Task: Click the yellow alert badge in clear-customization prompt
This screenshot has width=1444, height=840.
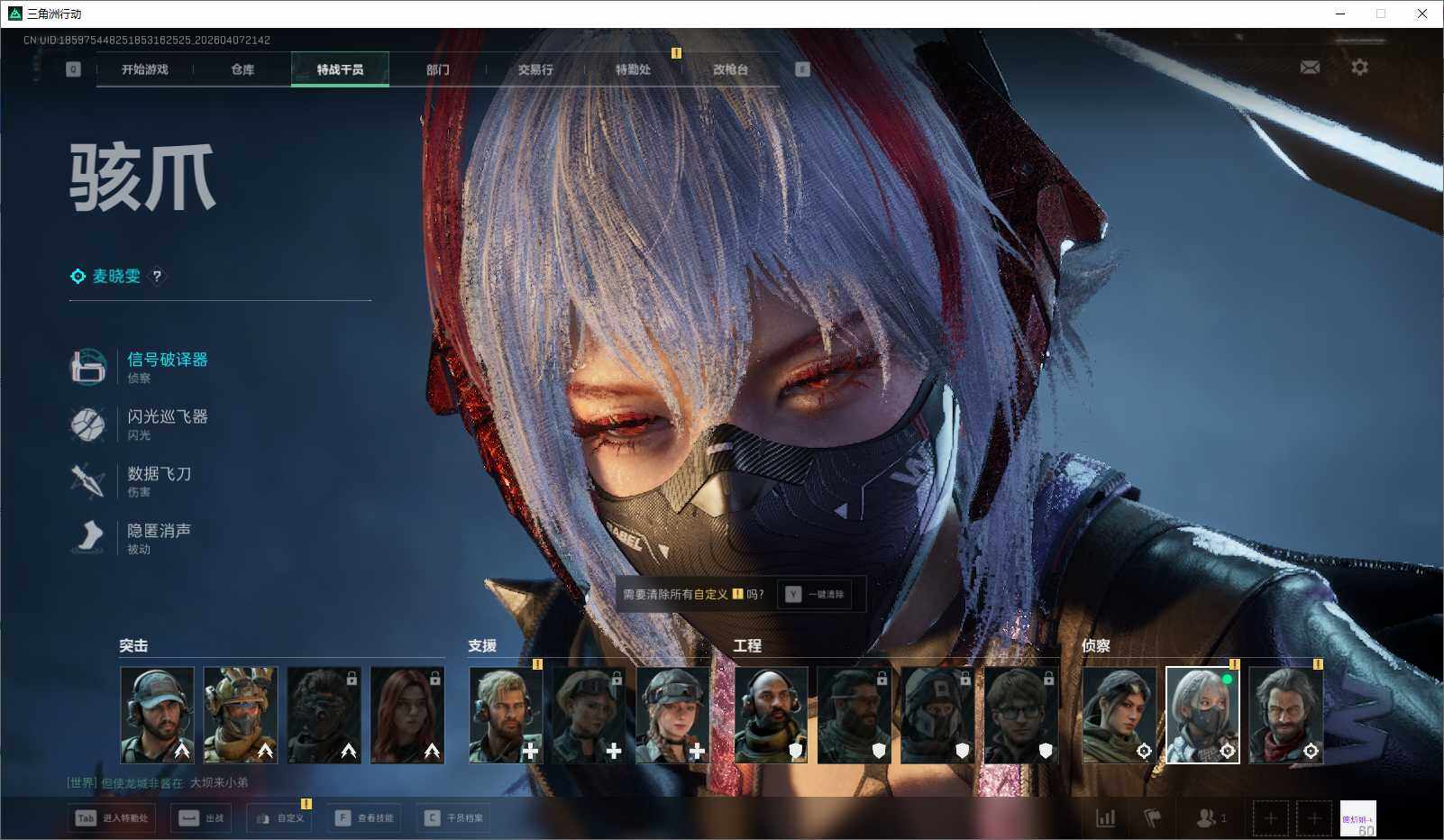Action: [x=737, y=594]
